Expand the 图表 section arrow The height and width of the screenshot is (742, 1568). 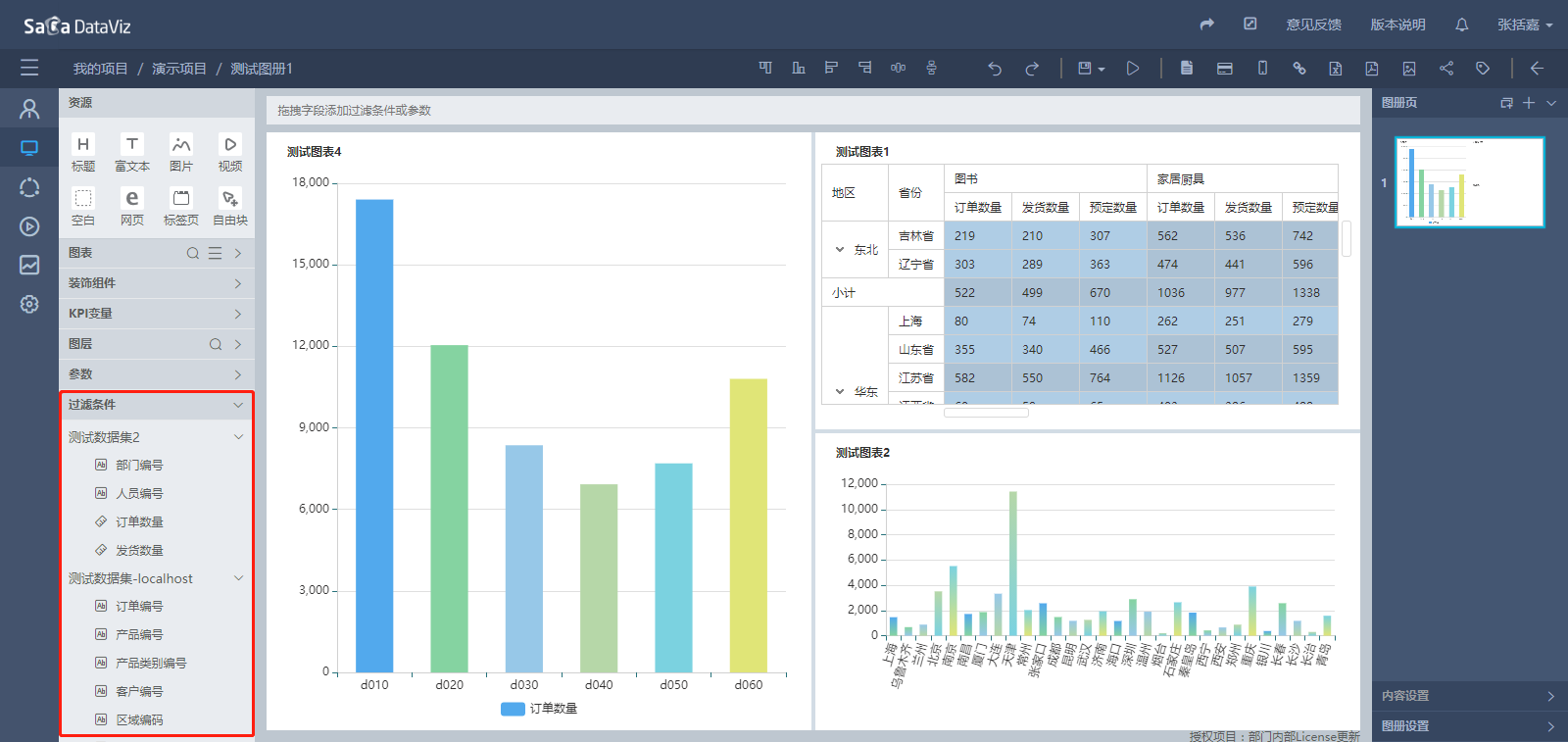(238, 253)
